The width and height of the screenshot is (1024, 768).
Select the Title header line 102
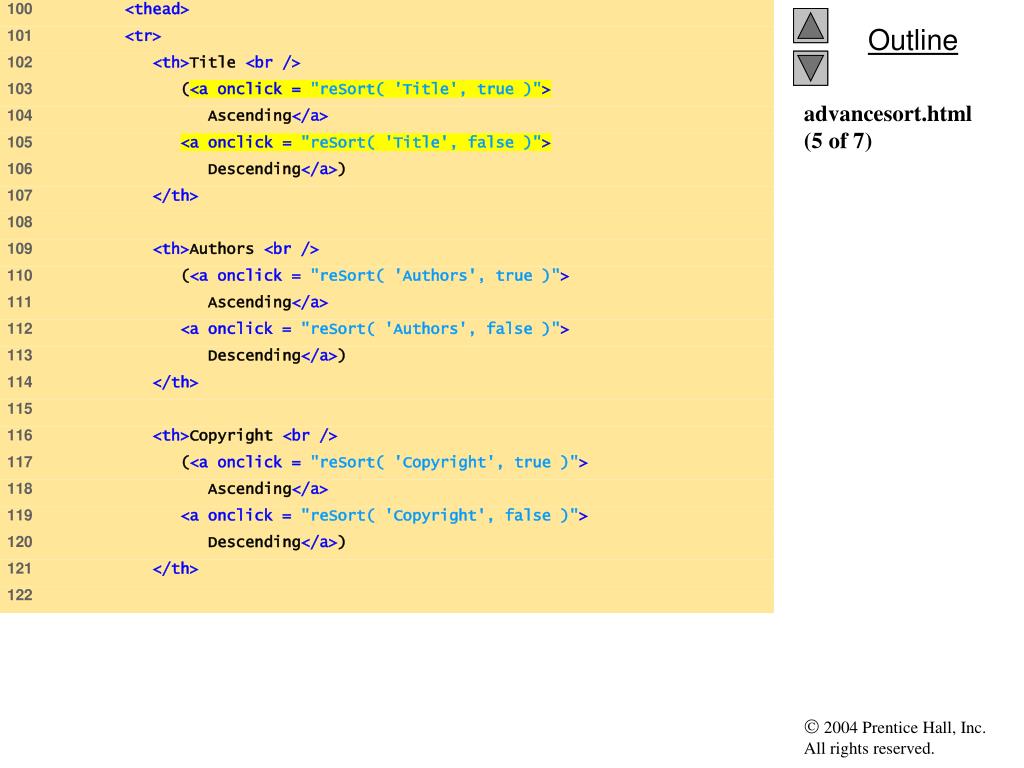click(x=227, y=63)
